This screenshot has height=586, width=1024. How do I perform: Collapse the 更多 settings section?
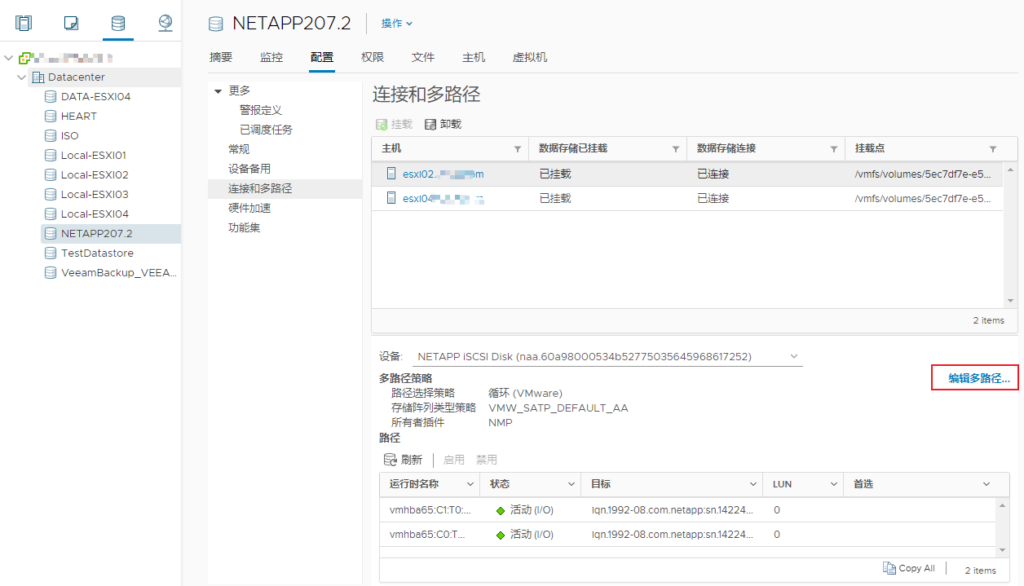(x=218, y=91)
